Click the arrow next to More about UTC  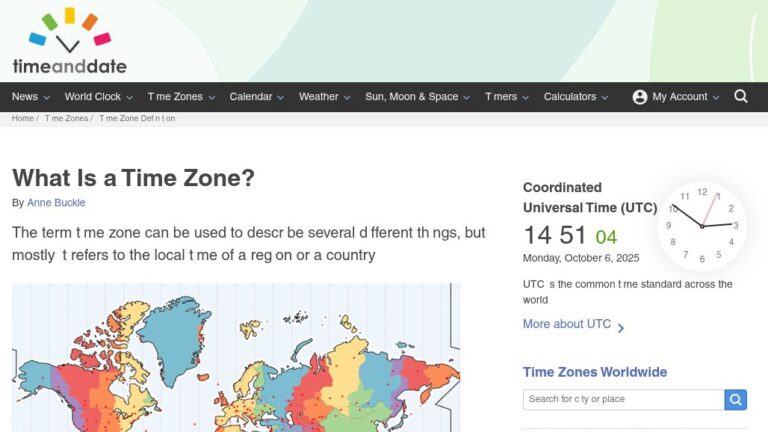[621, 327]
